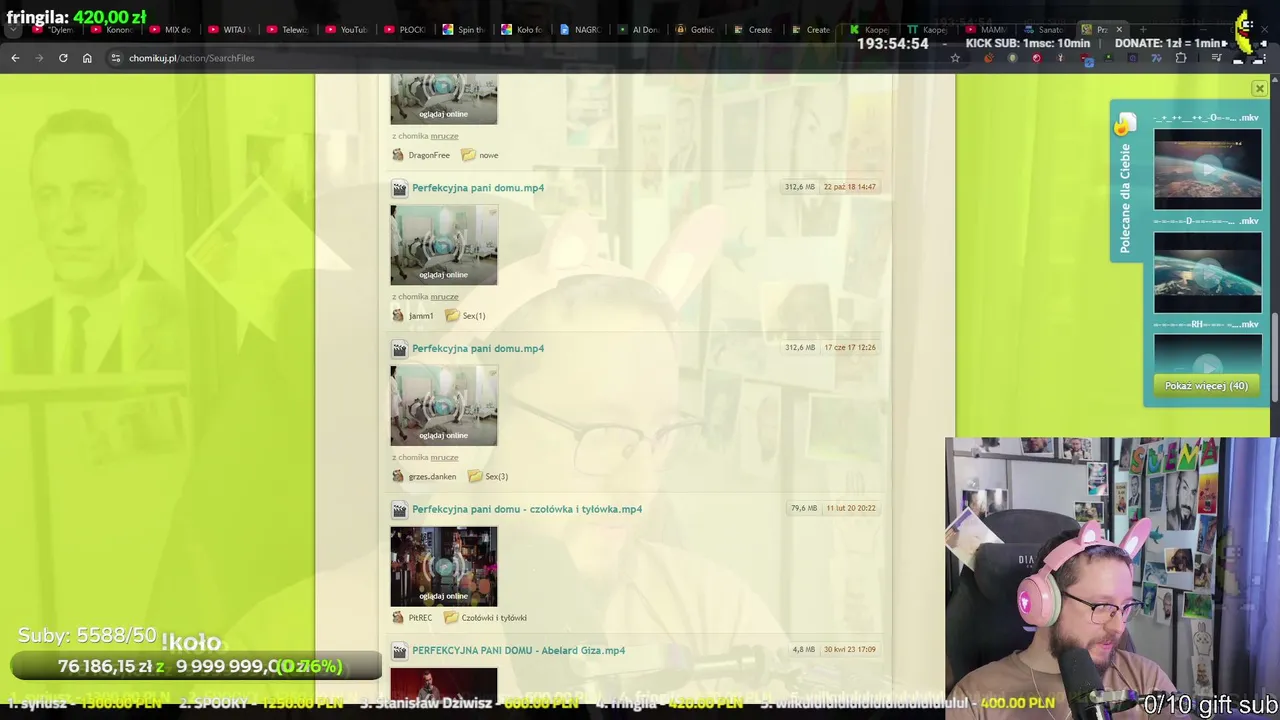Close the active Prz tab

1119,30
